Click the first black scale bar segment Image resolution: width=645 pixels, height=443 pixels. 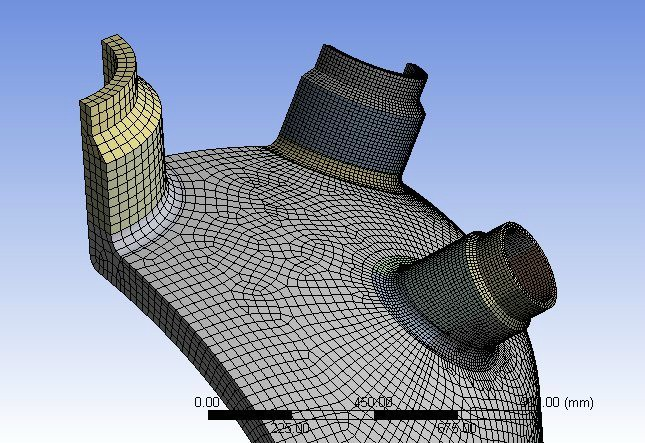(x=249, y=414)
